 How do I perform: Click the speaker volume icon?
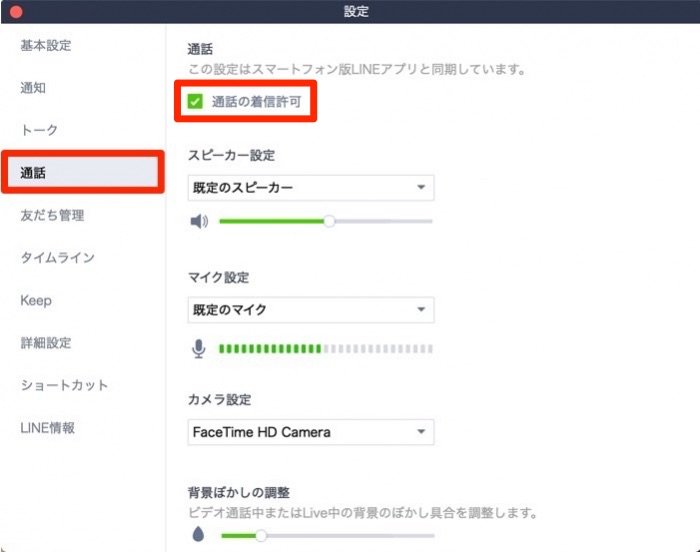(199, 221)
